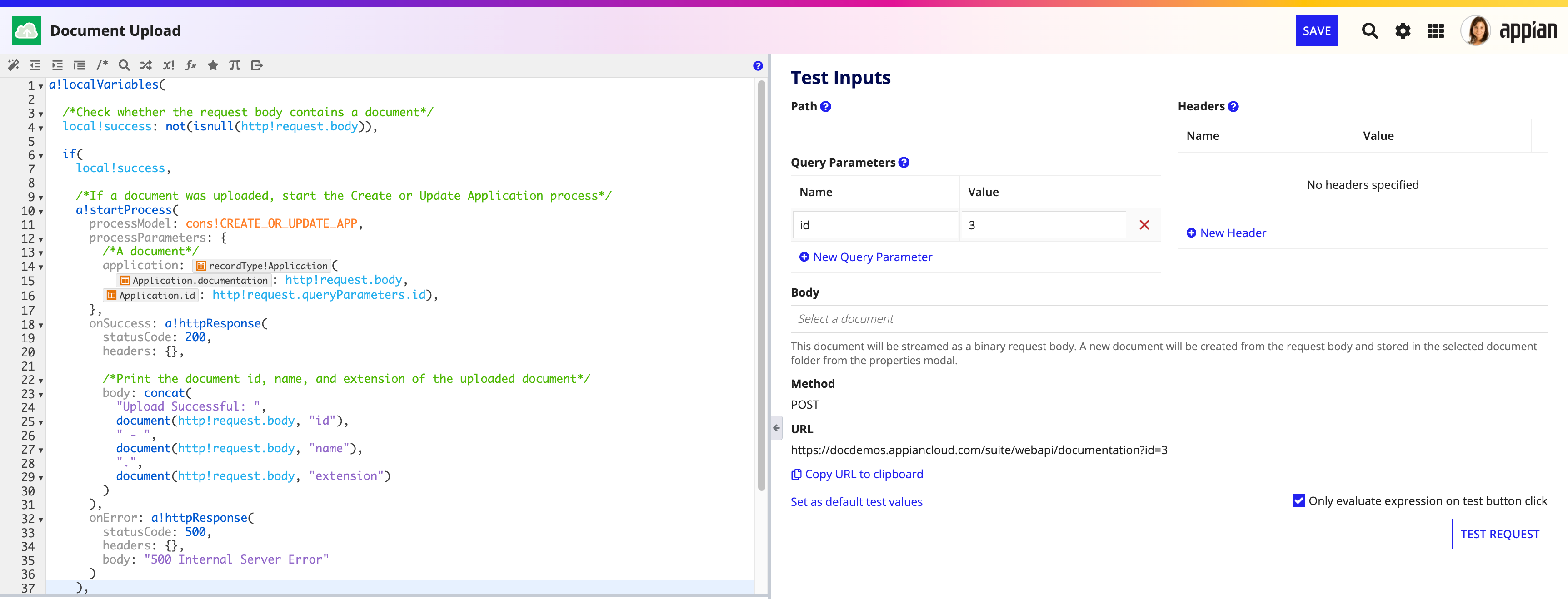The image size is (1568, 599).
Task: Click the SAVE button
Action: (1317, 30)
